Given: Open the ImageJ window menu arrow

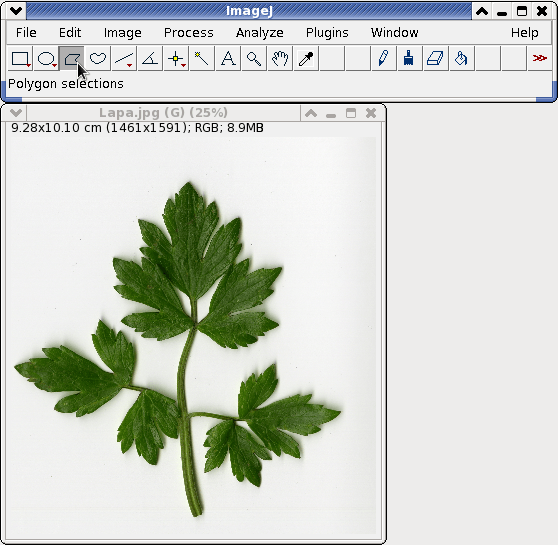Looking at the screenshot, I should click(x=16, y=11).
